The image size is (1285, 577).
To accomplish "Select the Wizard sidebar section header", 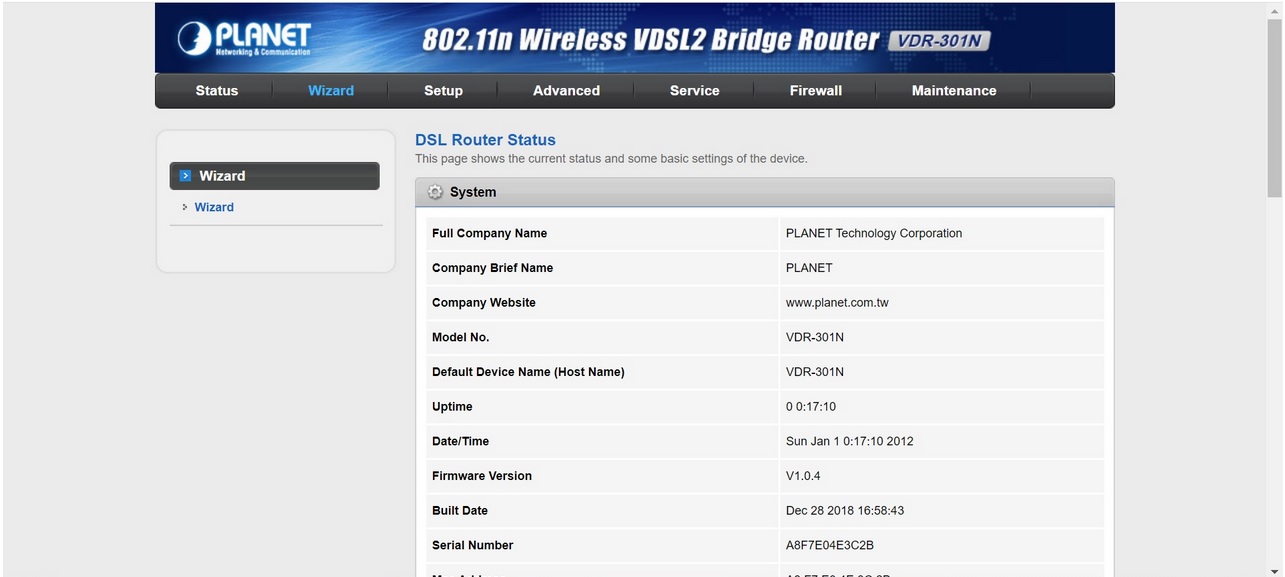I will 275,176.
